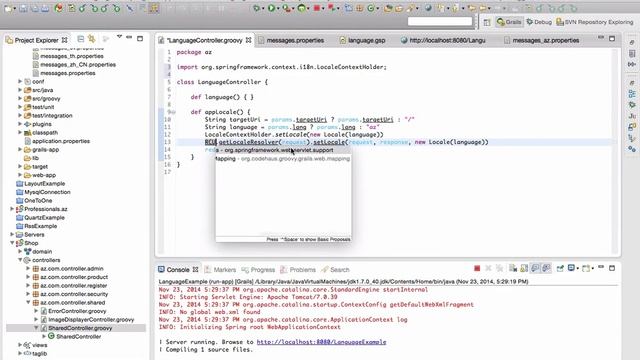
Task: Select SharedController.groovy in Project Explorer
Action: (80, 328)
